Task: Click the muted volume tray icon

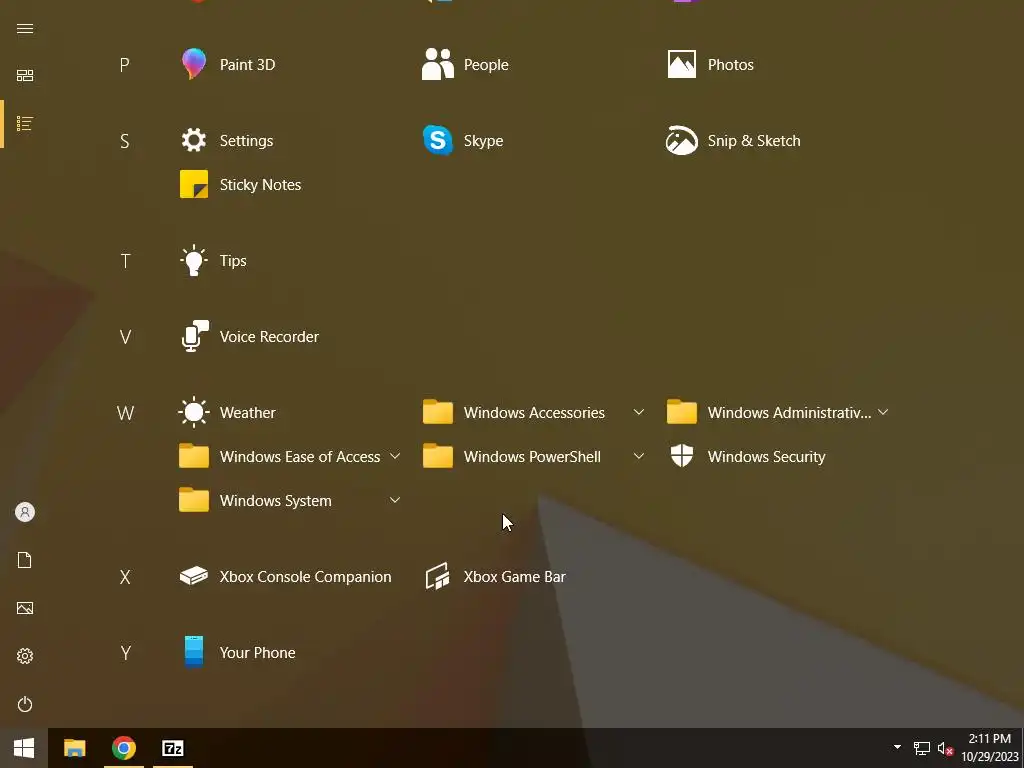Action: coord(945,748)
